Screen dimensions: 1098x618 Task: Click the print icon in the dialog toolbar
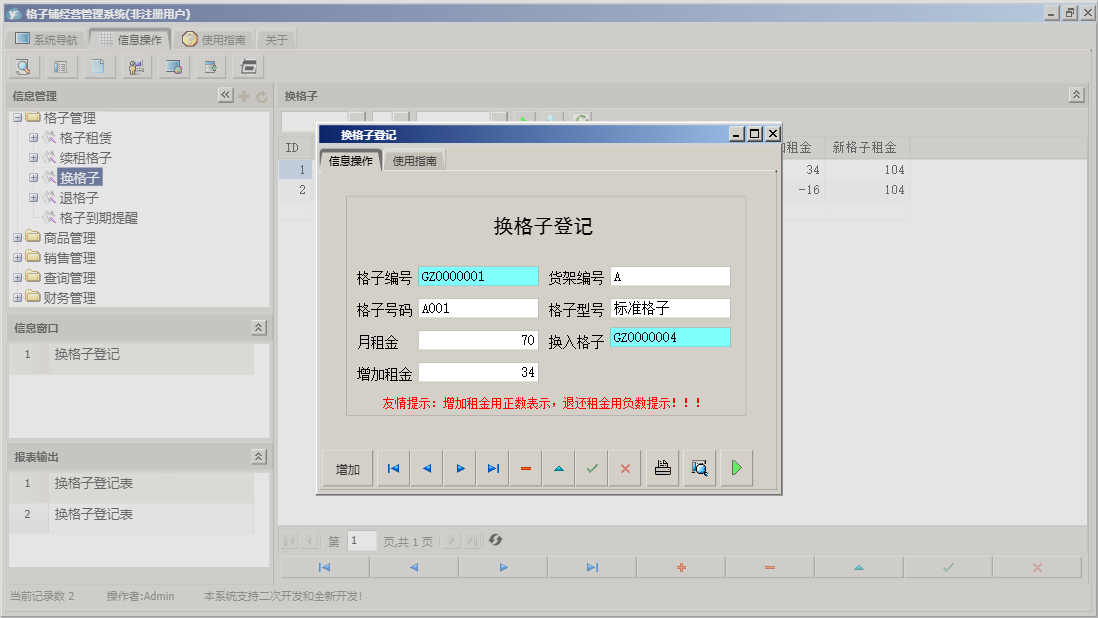tap(662, 467)
